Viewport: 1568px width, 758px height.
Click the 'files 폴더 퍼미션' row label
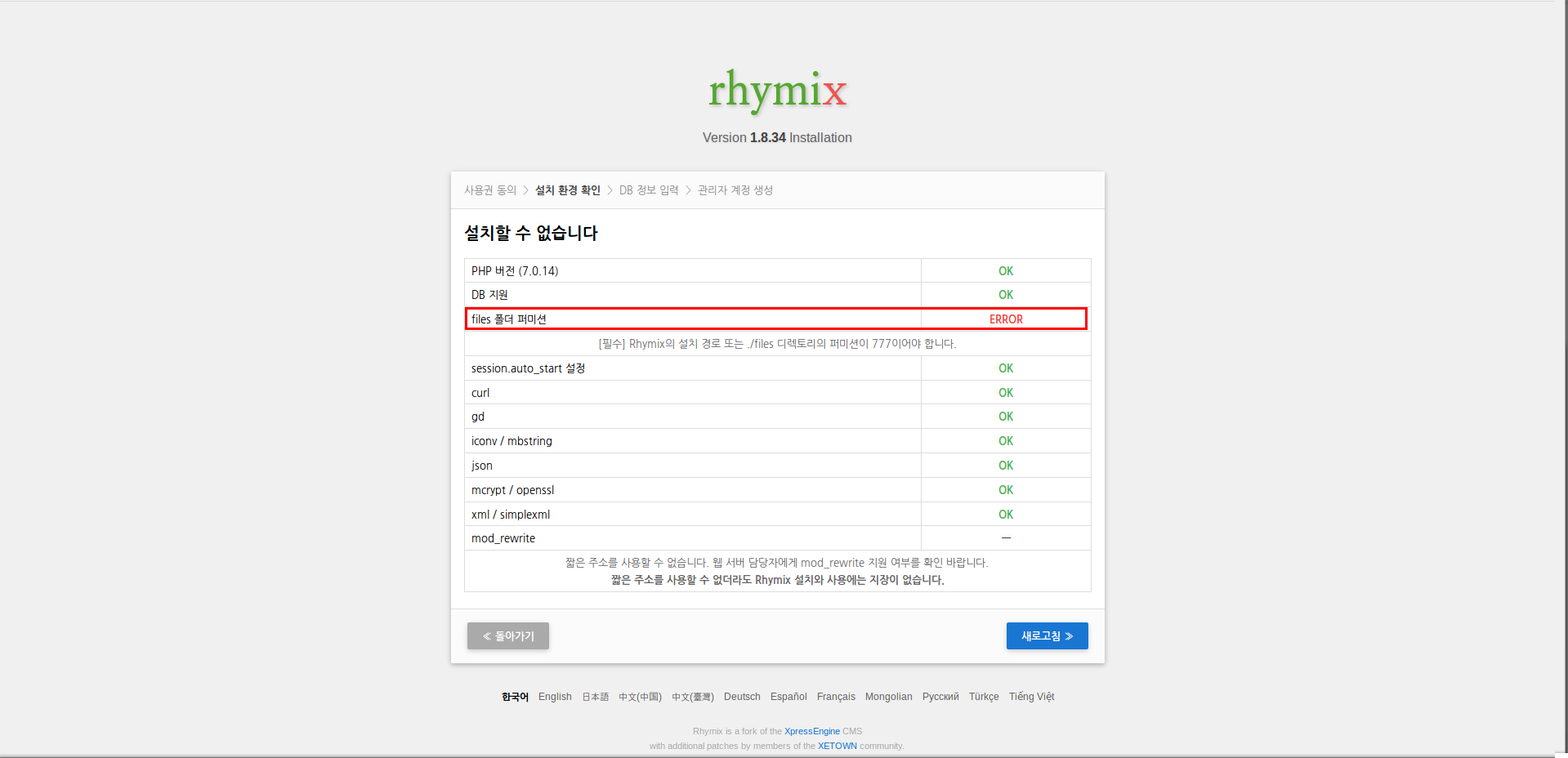[508, 319]
